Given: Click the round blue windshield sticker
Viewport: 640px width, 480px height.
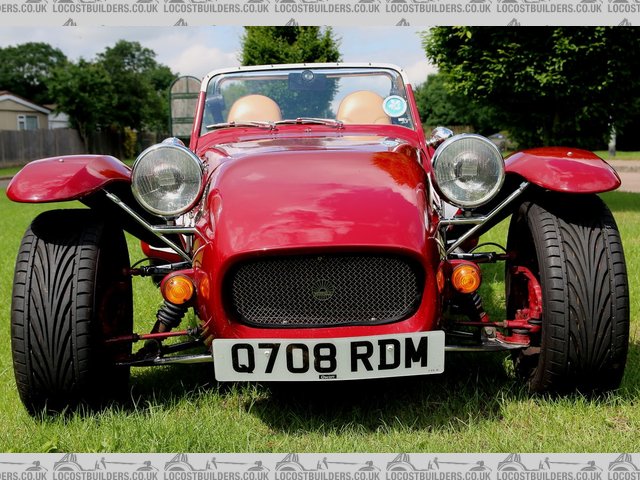Looking at the screenshot, I should pyautogui.click(x=395, y=106).
